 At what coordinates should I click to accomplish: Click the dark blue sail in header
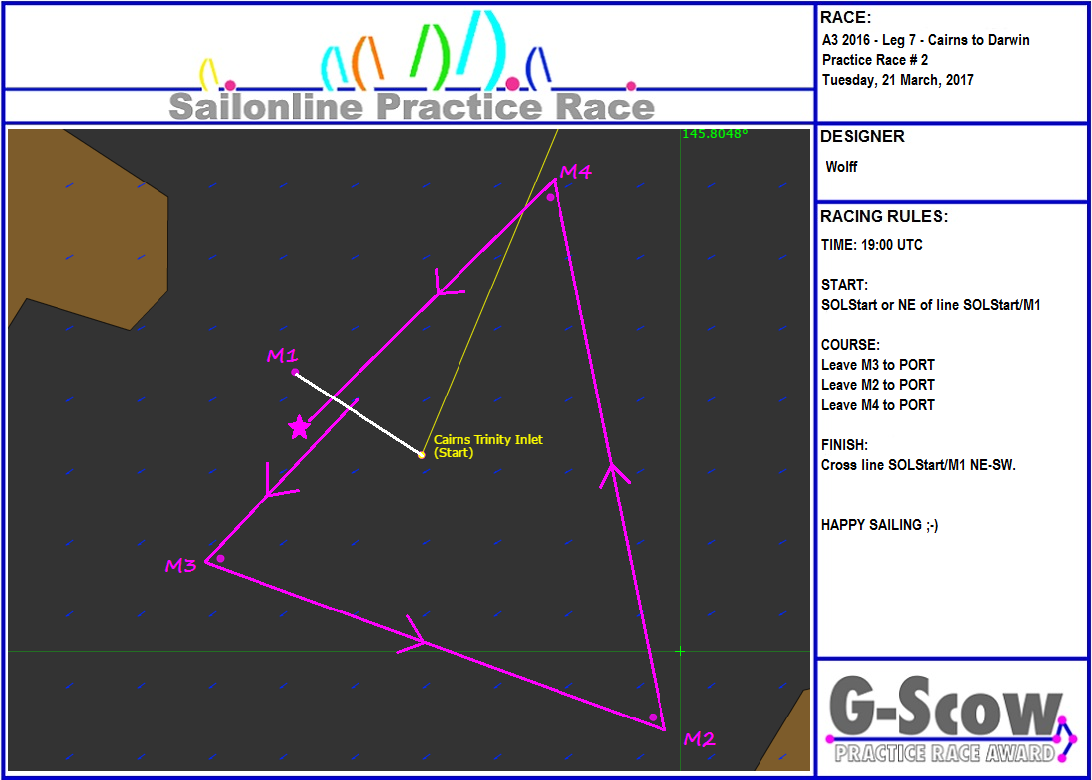coord(538,68)
